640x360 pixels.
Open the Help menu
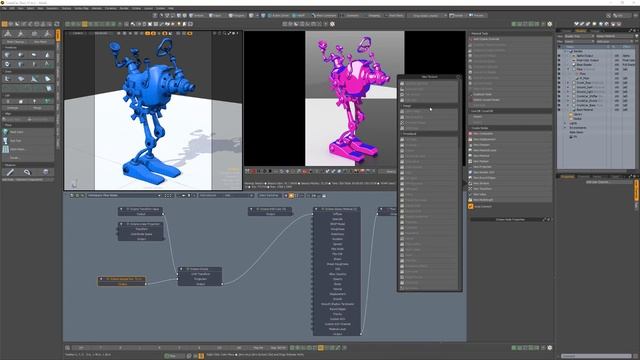pyautogui.click(x=171, y=8)
